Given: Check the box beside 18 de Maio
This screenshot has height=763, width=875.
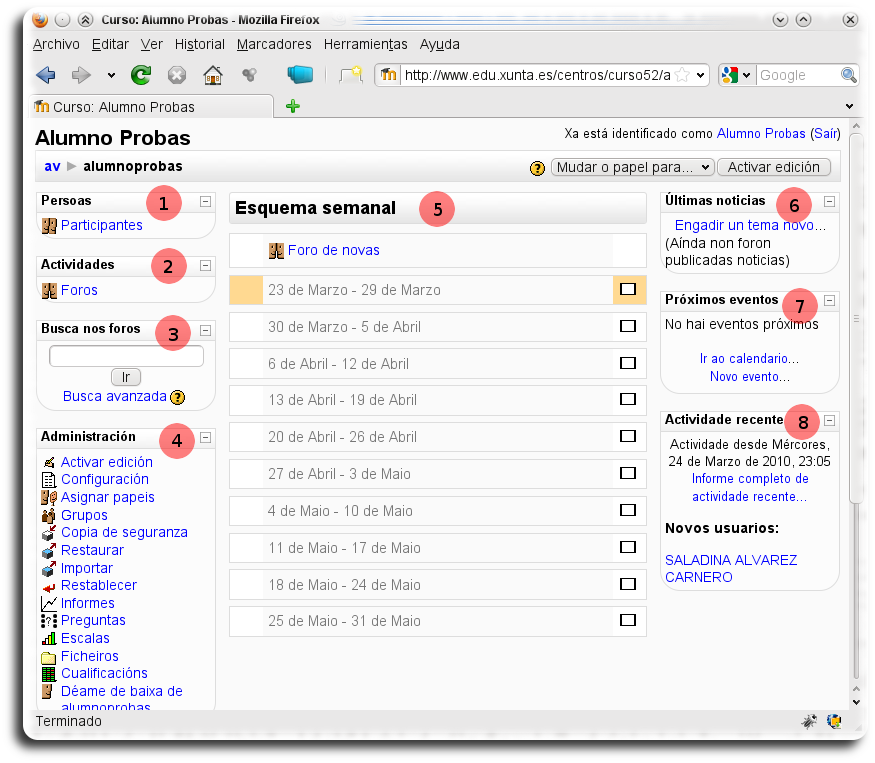Looking at the screenshot, I should point(628,583).
